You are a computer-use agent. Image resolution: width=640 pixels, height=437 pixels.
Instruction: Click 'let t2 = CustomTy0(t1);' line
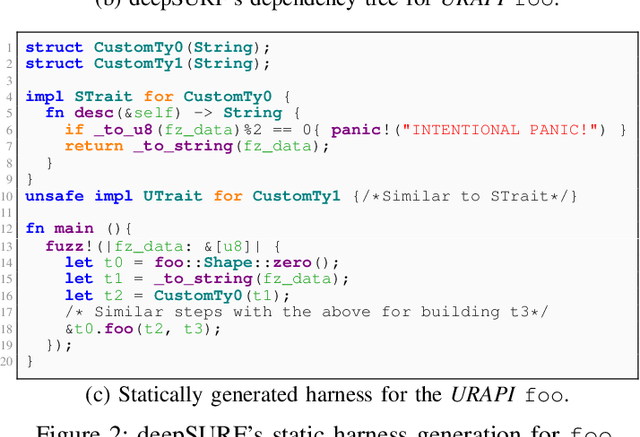click(x=178, y=295)
